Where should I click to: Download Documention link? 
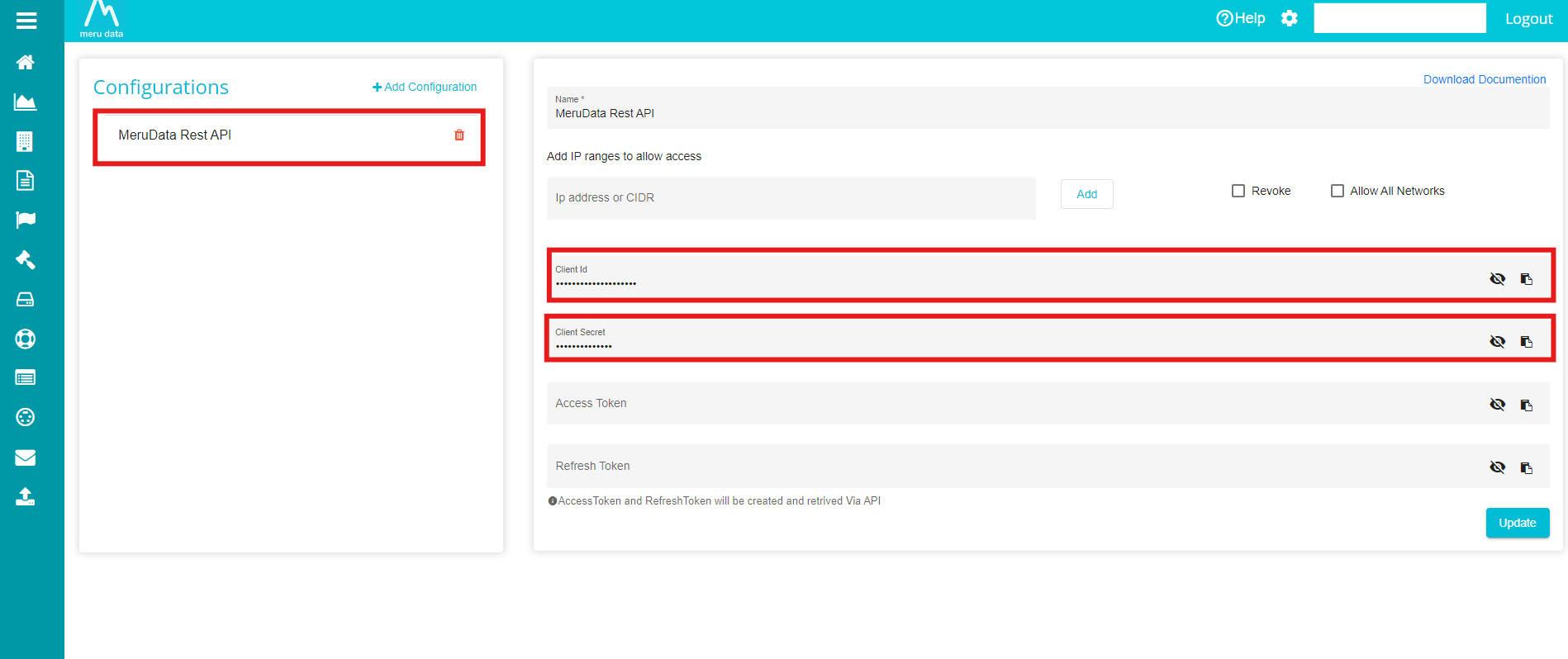1485,79
